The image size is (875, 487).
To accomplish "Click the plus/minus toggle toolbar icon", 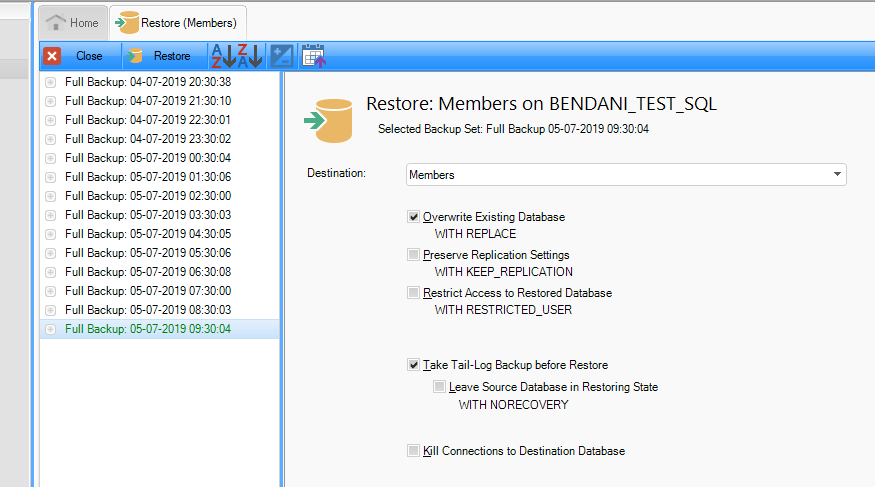I will click(282, 56).
